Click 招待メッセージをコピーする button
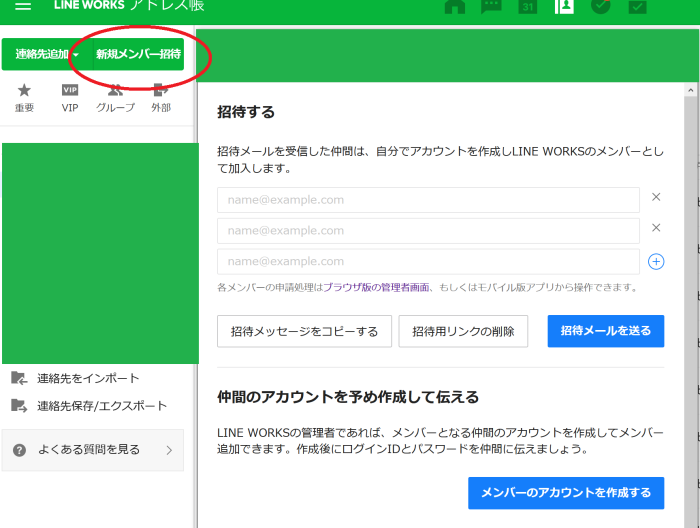The image size is (700, 528). tap(304, 331)
